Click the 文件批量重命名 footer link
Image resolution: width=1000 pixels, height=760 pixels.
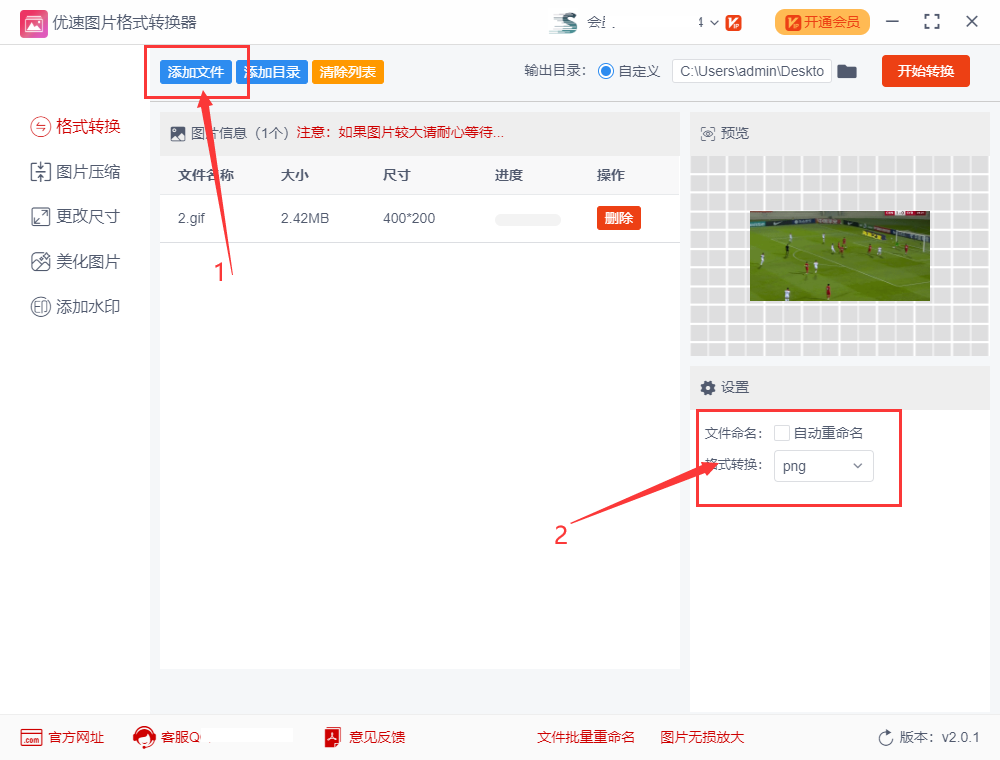[x=587, y=737]
